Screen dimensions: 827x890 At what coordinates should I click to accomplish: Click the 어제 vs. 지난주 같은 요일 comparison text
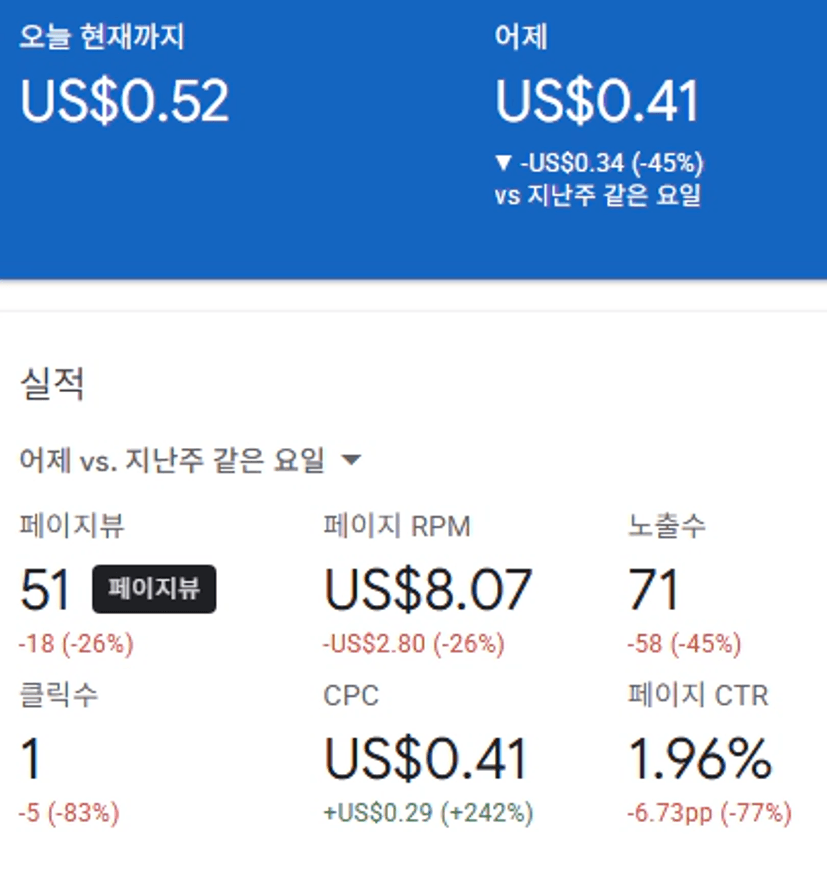(x=172, y=461)
